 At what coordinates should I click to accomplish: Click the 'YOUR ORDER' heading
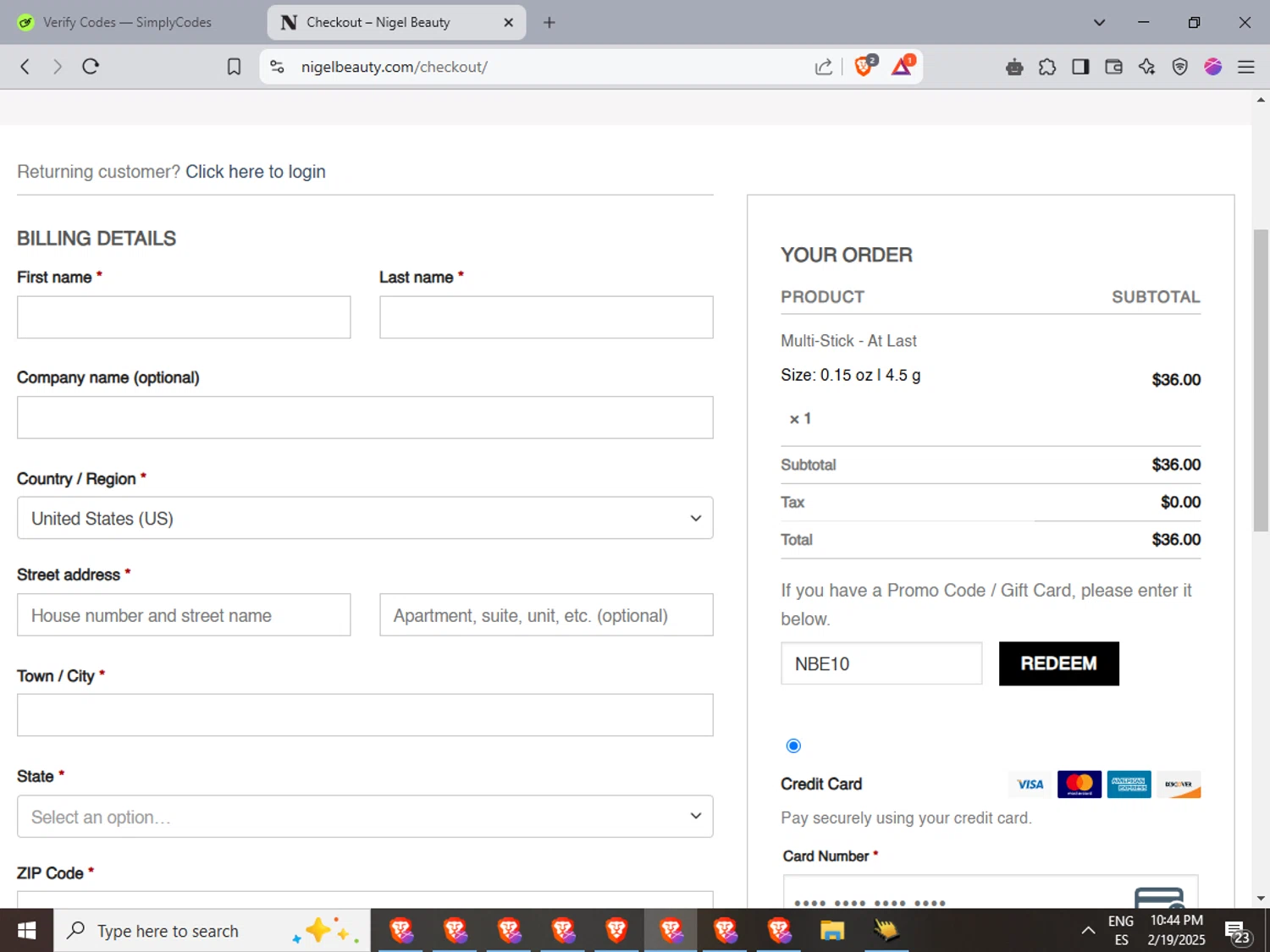[847, 255]
